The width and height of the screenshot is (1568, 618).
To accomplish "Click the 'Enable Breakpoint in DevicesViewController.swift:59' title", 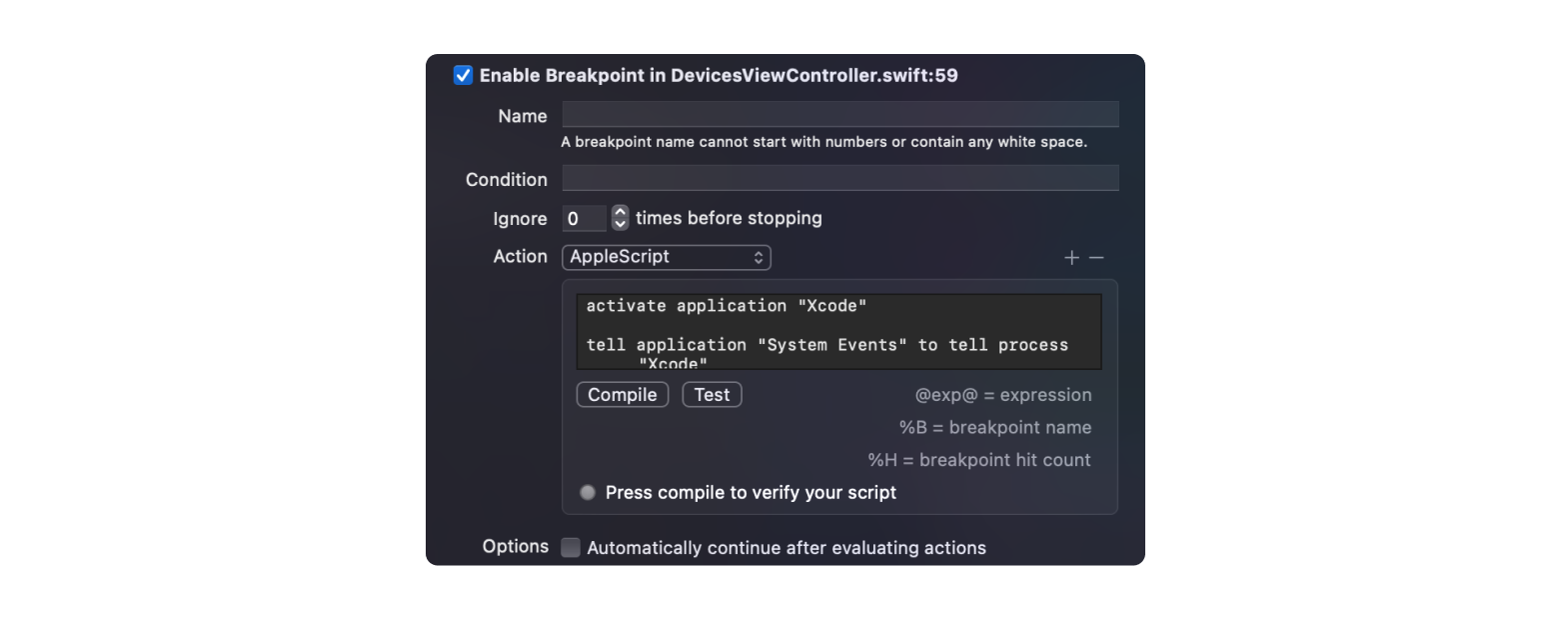I will [x=718, y=76].
